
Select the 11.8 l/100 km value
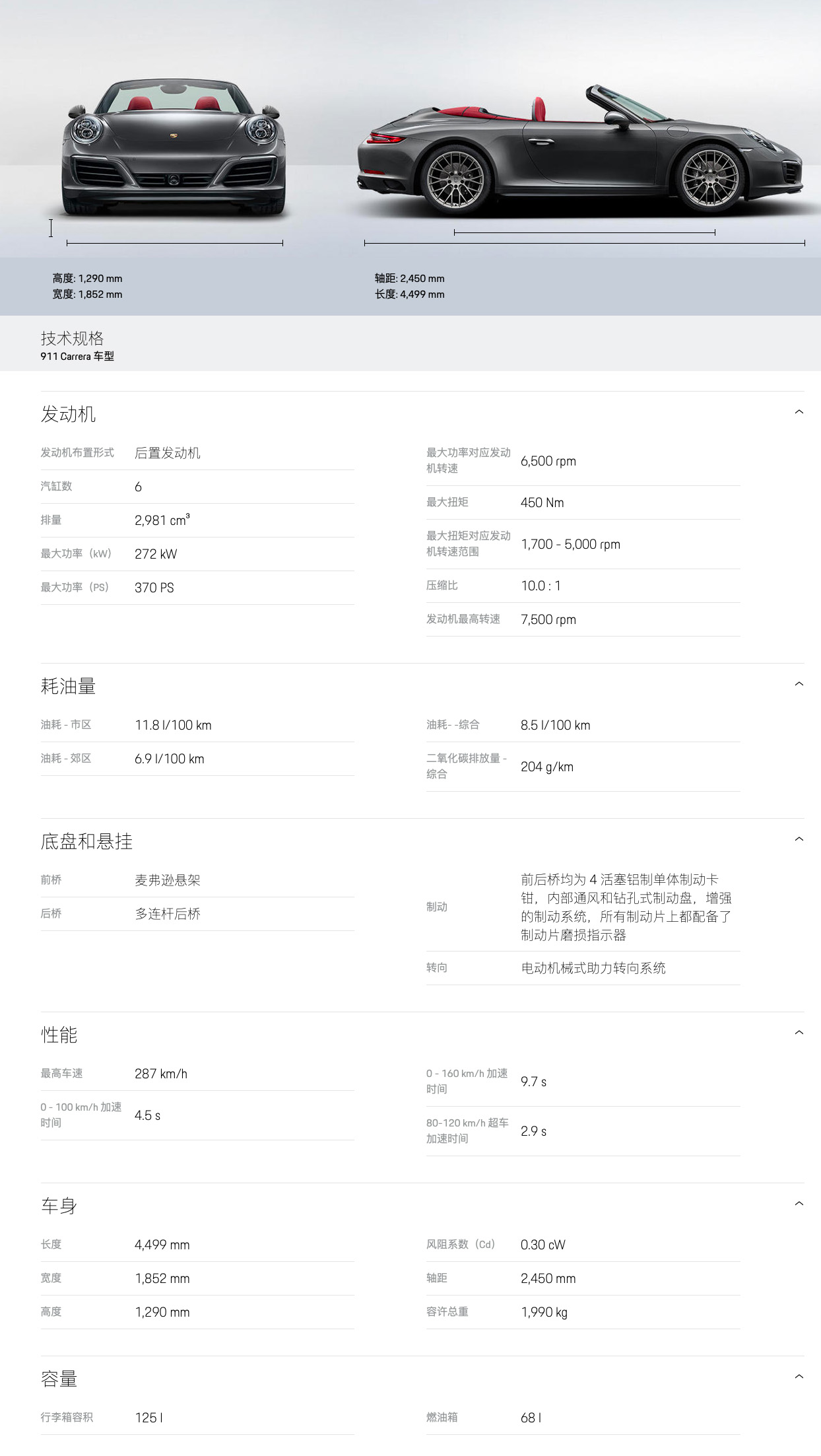click(x=173, y=725)
